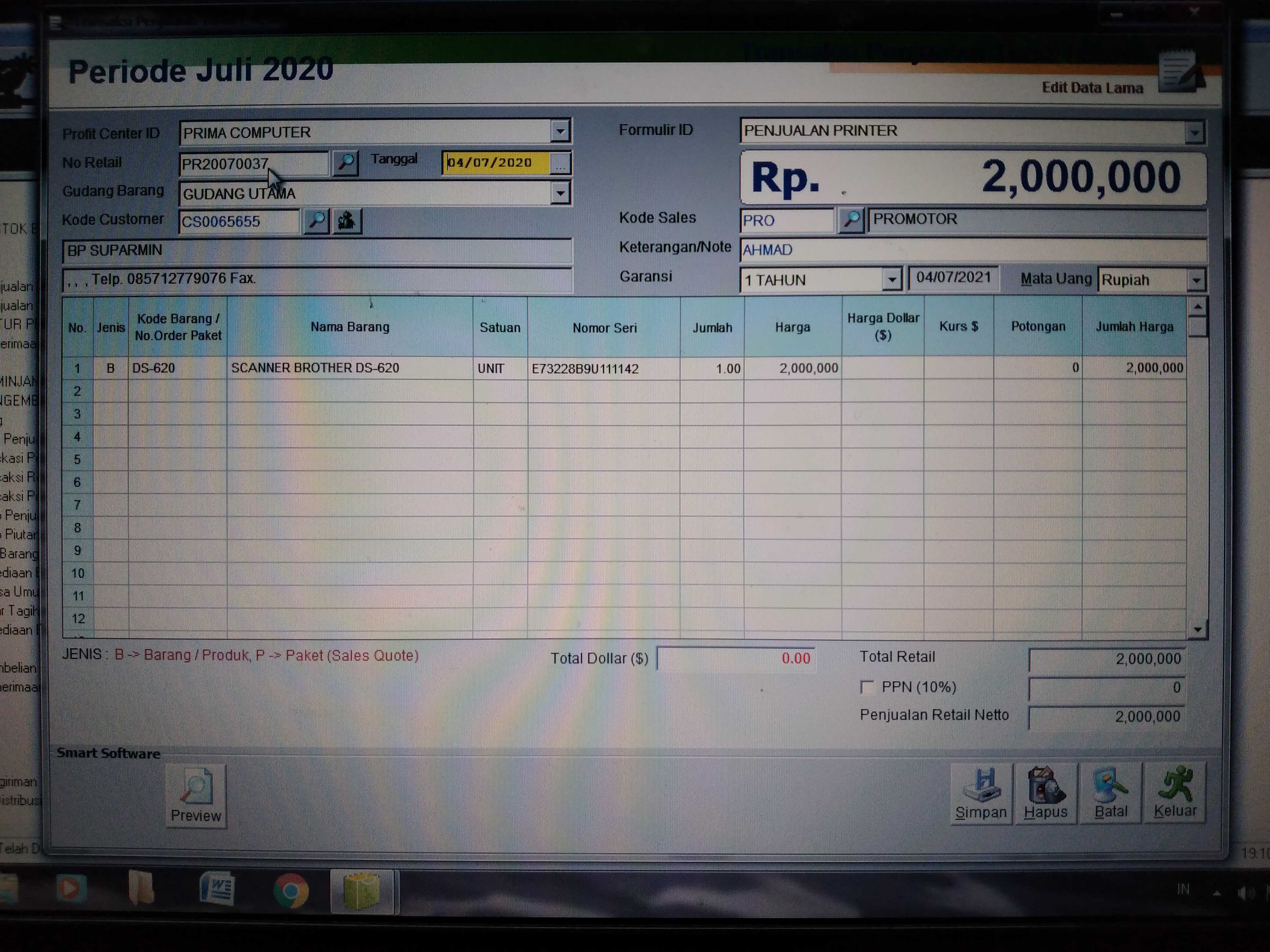Expand the Profit Center ID dropdown
Viewport: 1270px width, 952px height.
559,132
